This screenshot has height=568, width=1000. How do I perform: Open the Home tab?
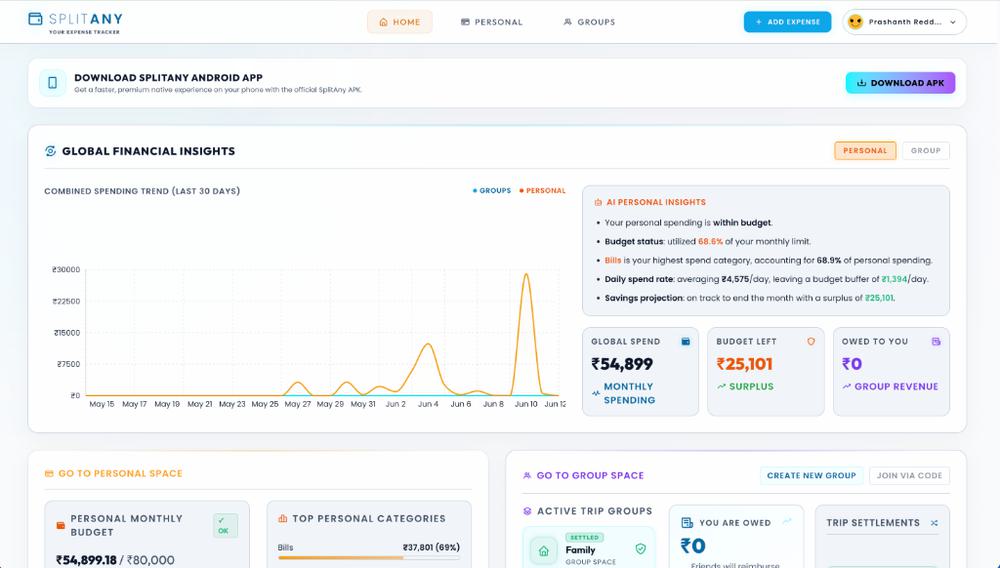coord(400,22)
